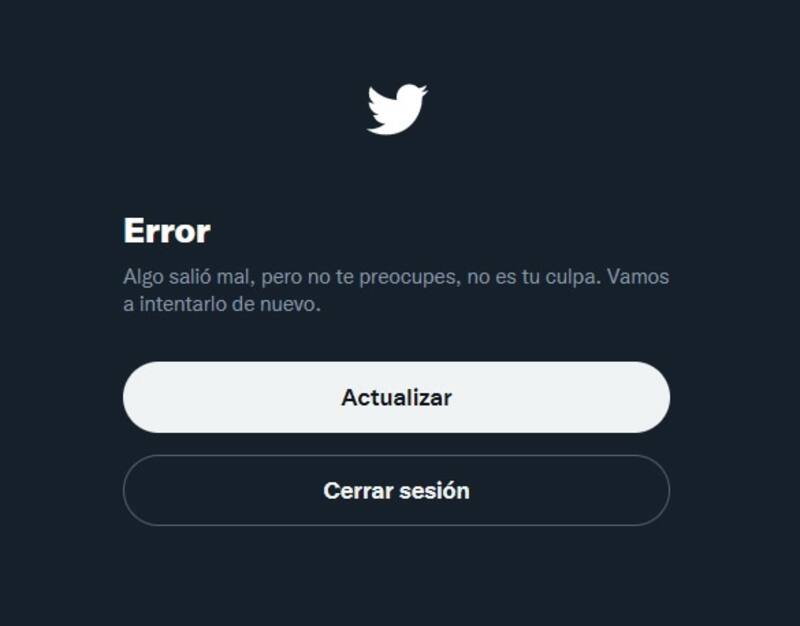Tap the bird icon above the Error title
Image resolution: width=800 pixels, height=626 pixels.
tap(397, 109)
